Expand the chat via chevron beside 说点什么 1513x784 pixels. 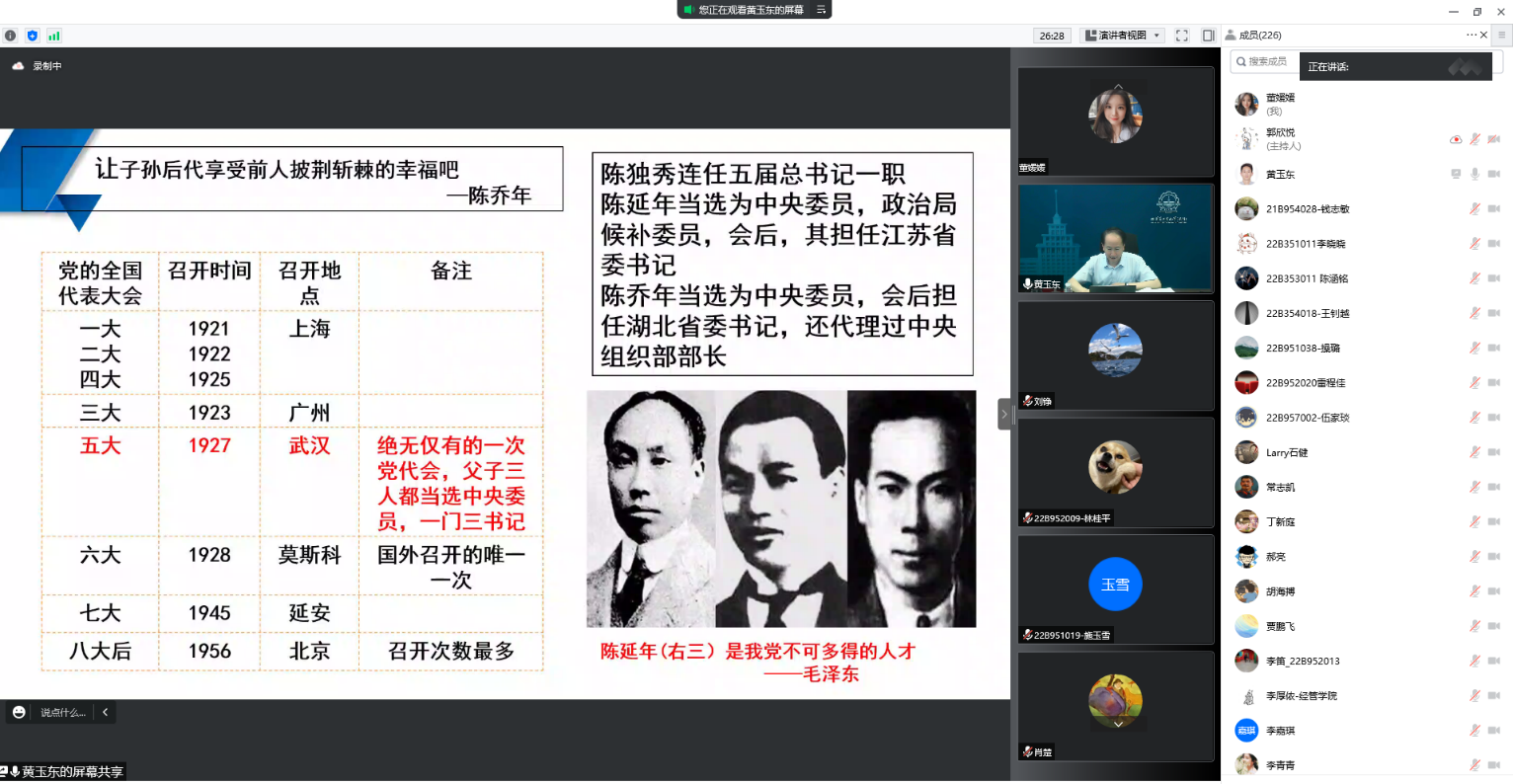[x=105, y=711]
